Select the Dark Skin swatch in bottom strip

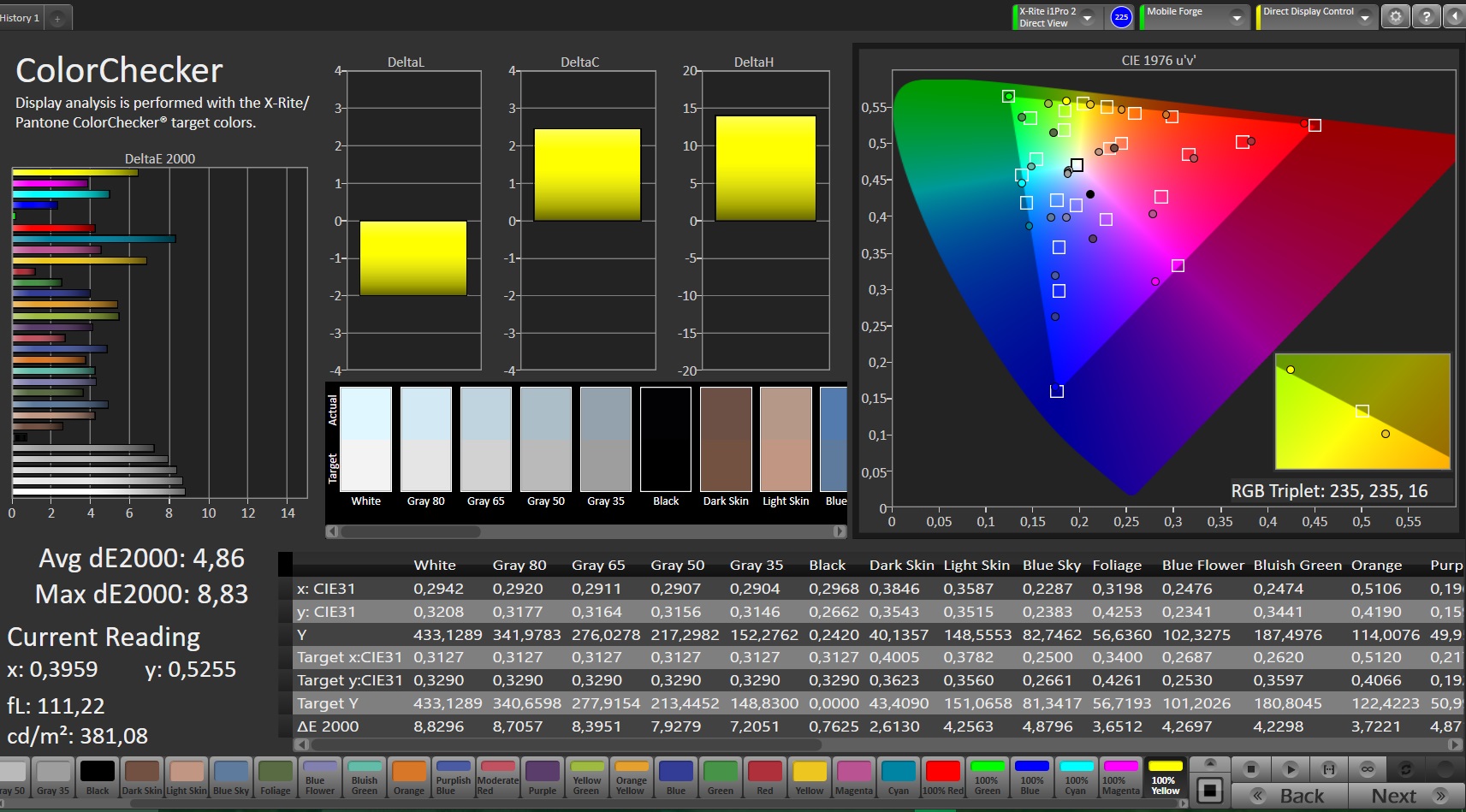142,778
